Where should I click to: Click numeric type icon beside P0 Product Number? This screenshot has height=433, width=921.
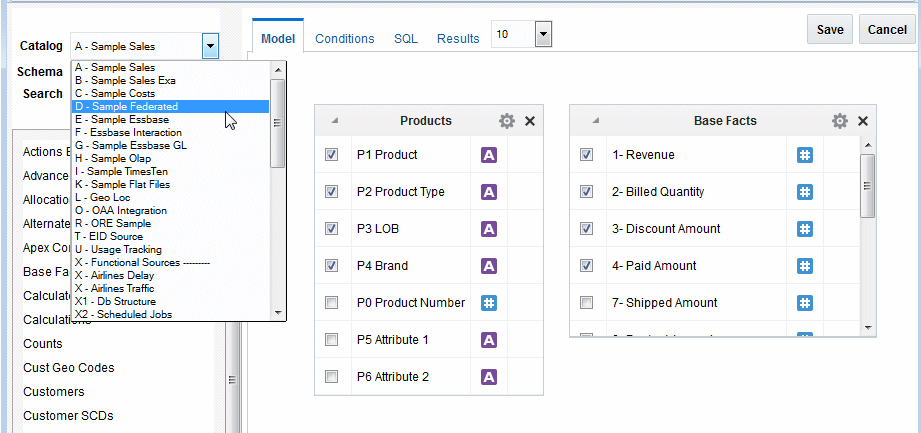click(x=489, y=303)
